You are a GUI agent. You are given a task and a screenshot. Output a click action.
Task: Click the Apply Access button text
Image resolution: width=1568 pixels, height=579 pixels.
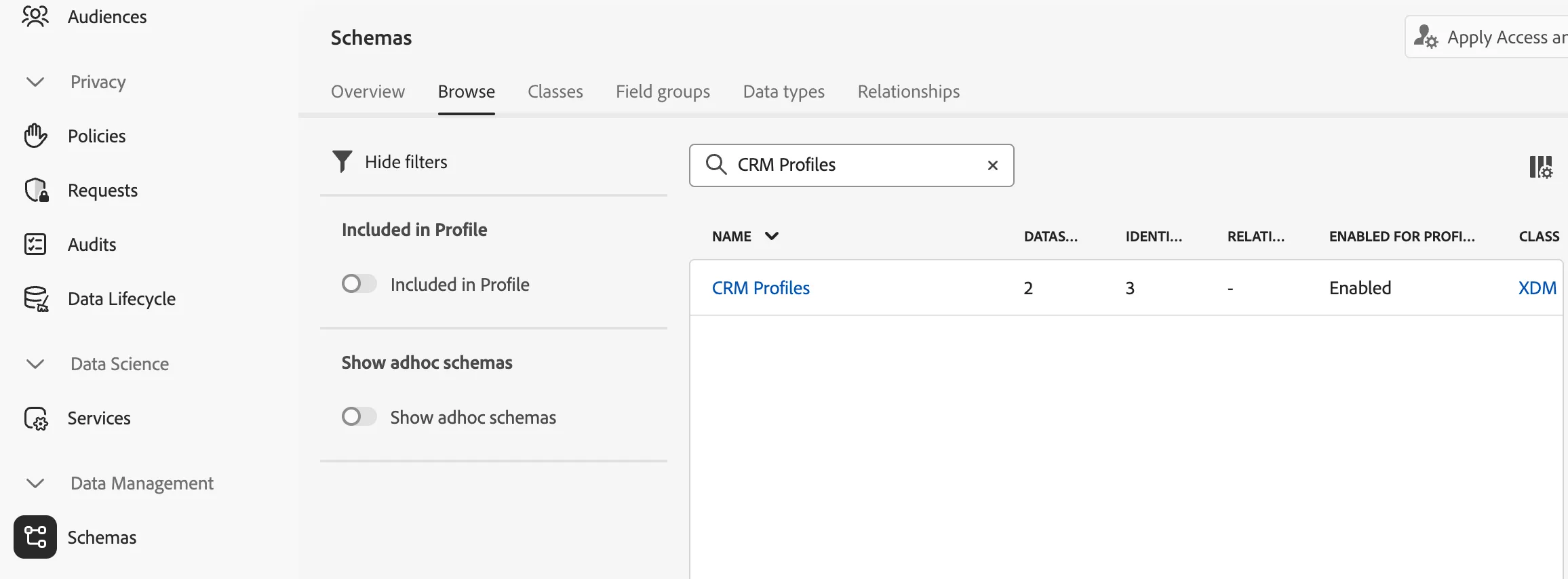[1508, 37]
